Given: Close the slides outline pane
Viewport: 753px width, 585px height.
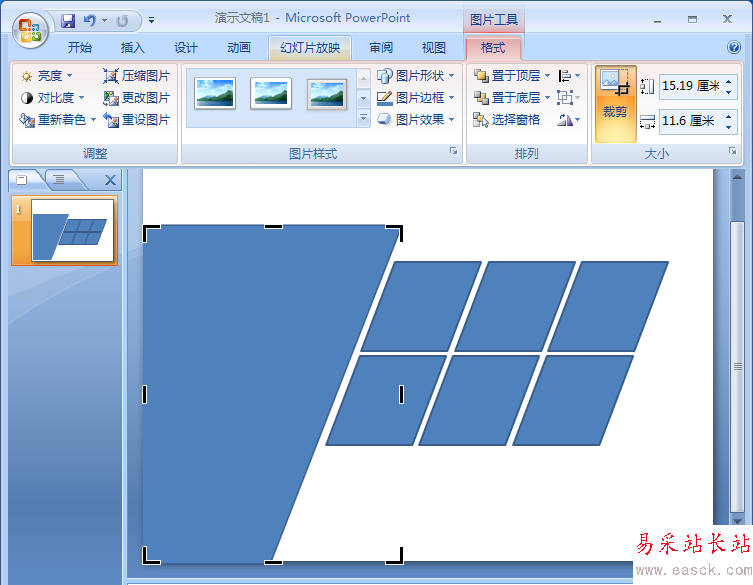Looking at the screenshot, I should point(110,180).
